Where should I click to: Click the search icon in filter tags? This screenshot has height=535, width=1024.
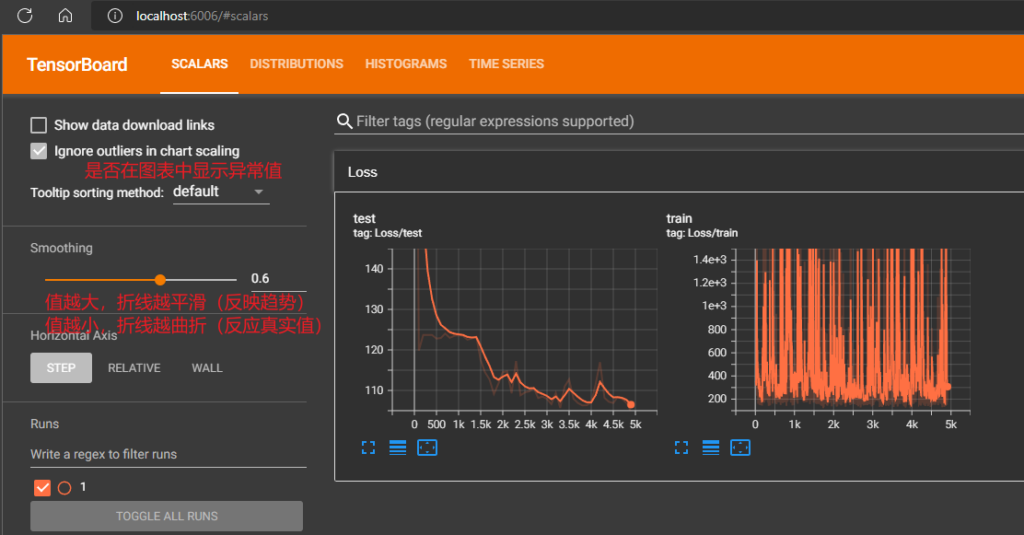click(x=344, y=121)
